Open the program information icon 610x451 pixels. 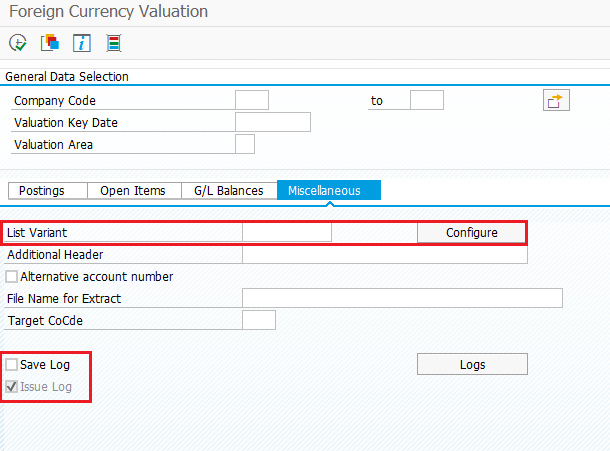pyautogui.click(x=82, y=43)
